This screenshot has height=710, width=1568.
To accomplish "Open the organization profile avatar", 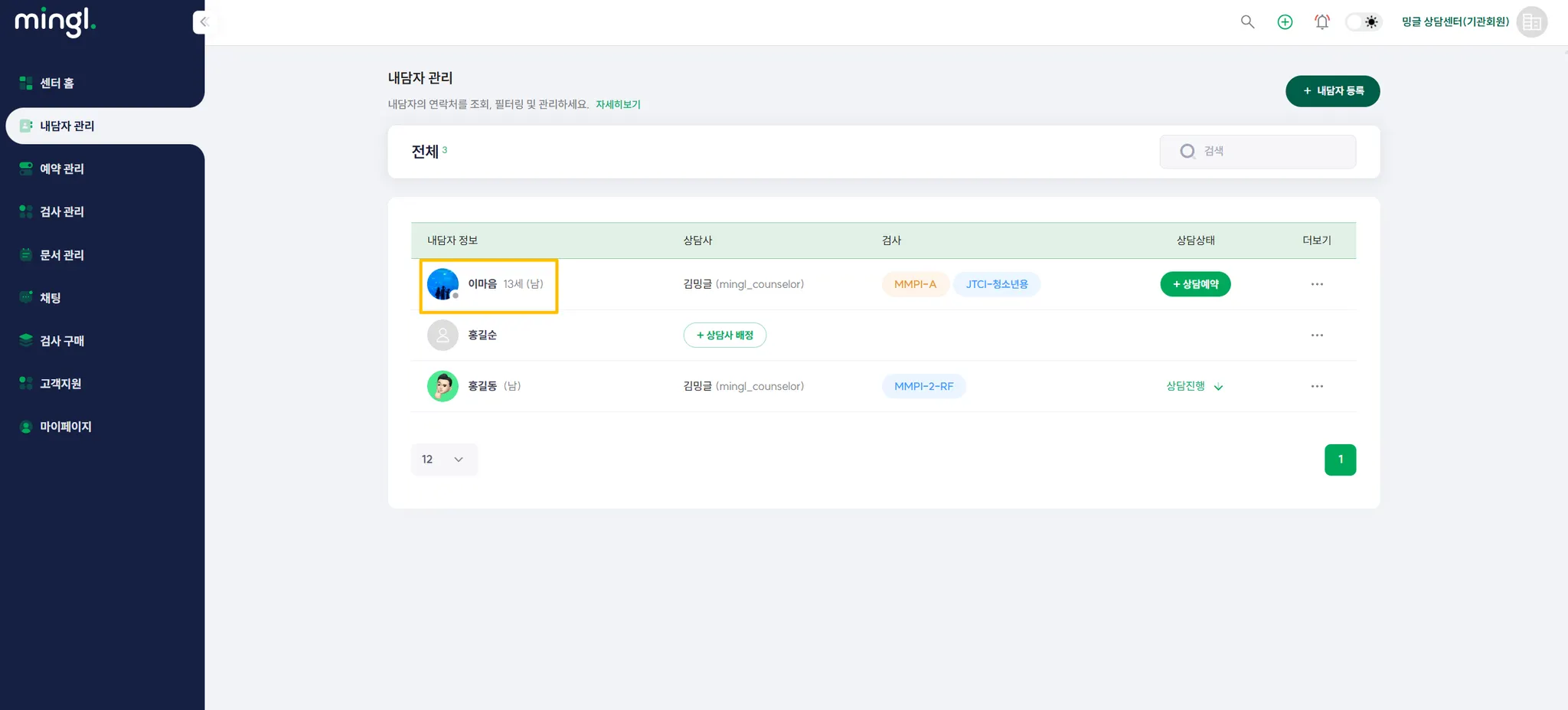I will point(1532,22).
